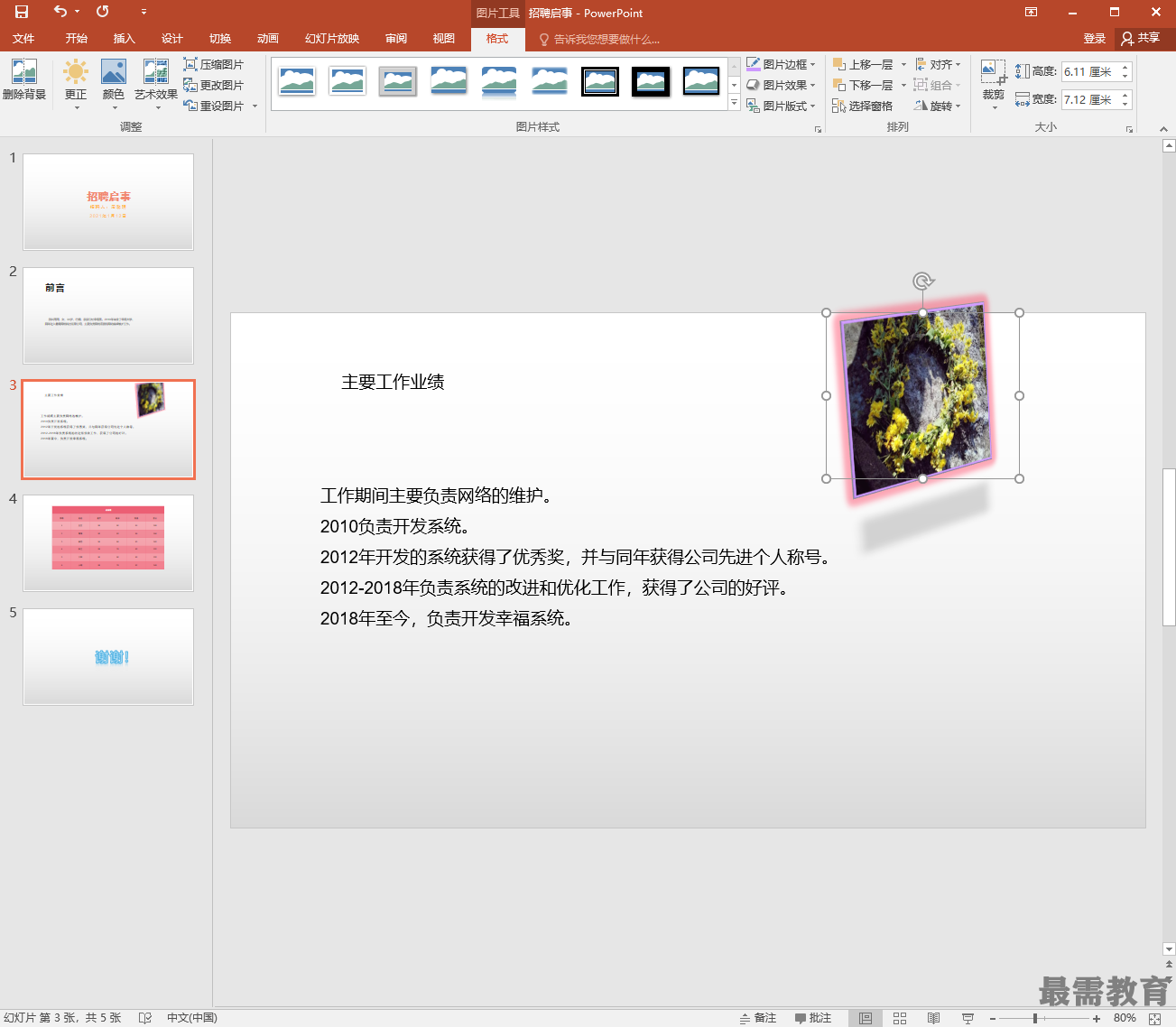Toggle Notes (备注) pane in status bar
Viewport: 1176px width, 1027px height.
[758, 1018]
